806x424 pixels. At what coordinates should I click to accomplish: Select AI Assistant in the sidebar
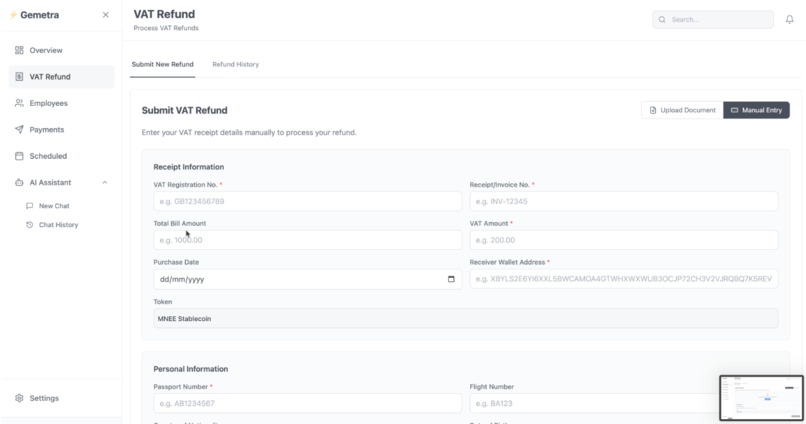pos(61,182)
